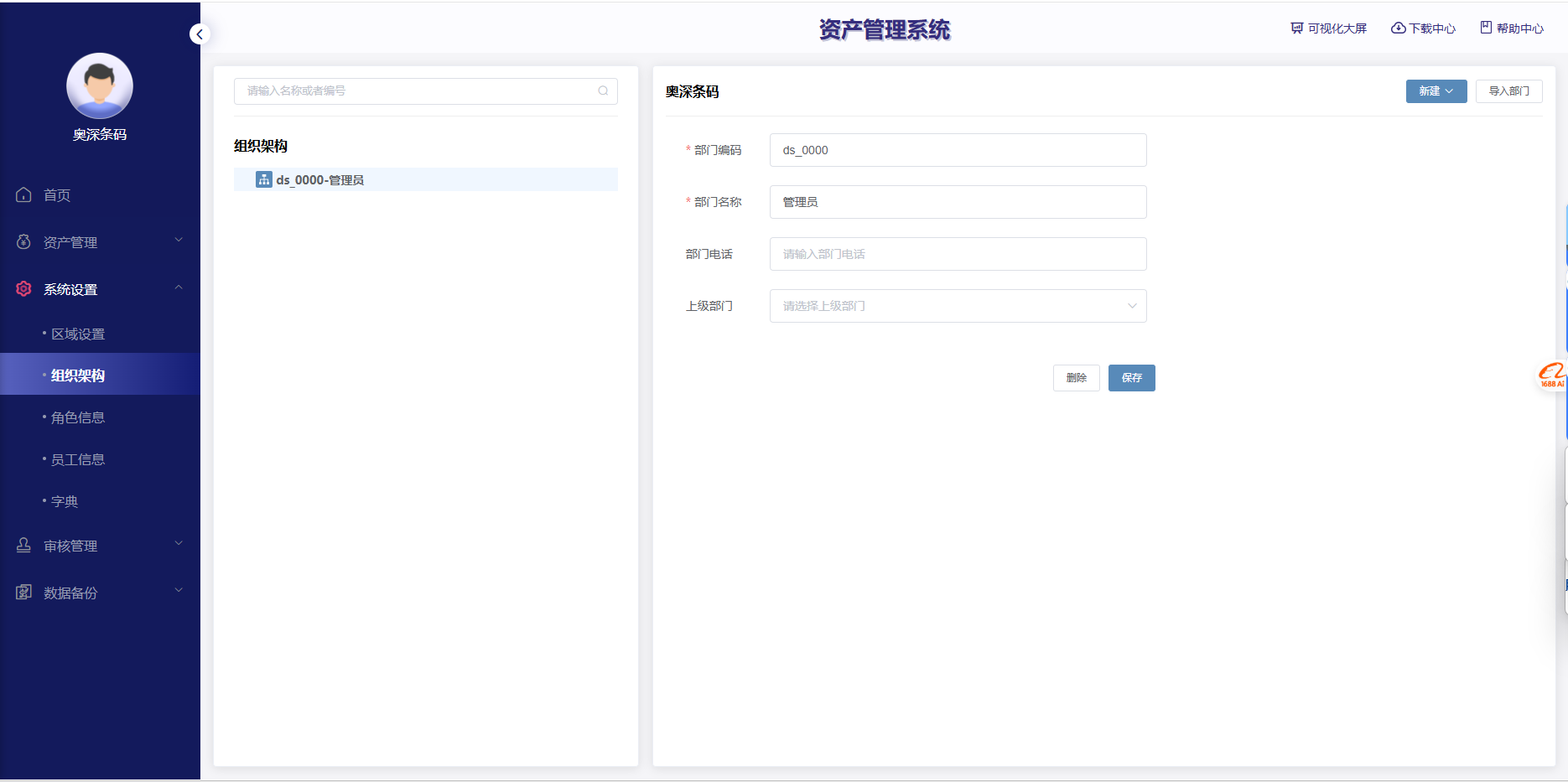This screenshot has height=782, width=1568.
Task: Click the 保存 save button
Action: tap(1131, 378)
